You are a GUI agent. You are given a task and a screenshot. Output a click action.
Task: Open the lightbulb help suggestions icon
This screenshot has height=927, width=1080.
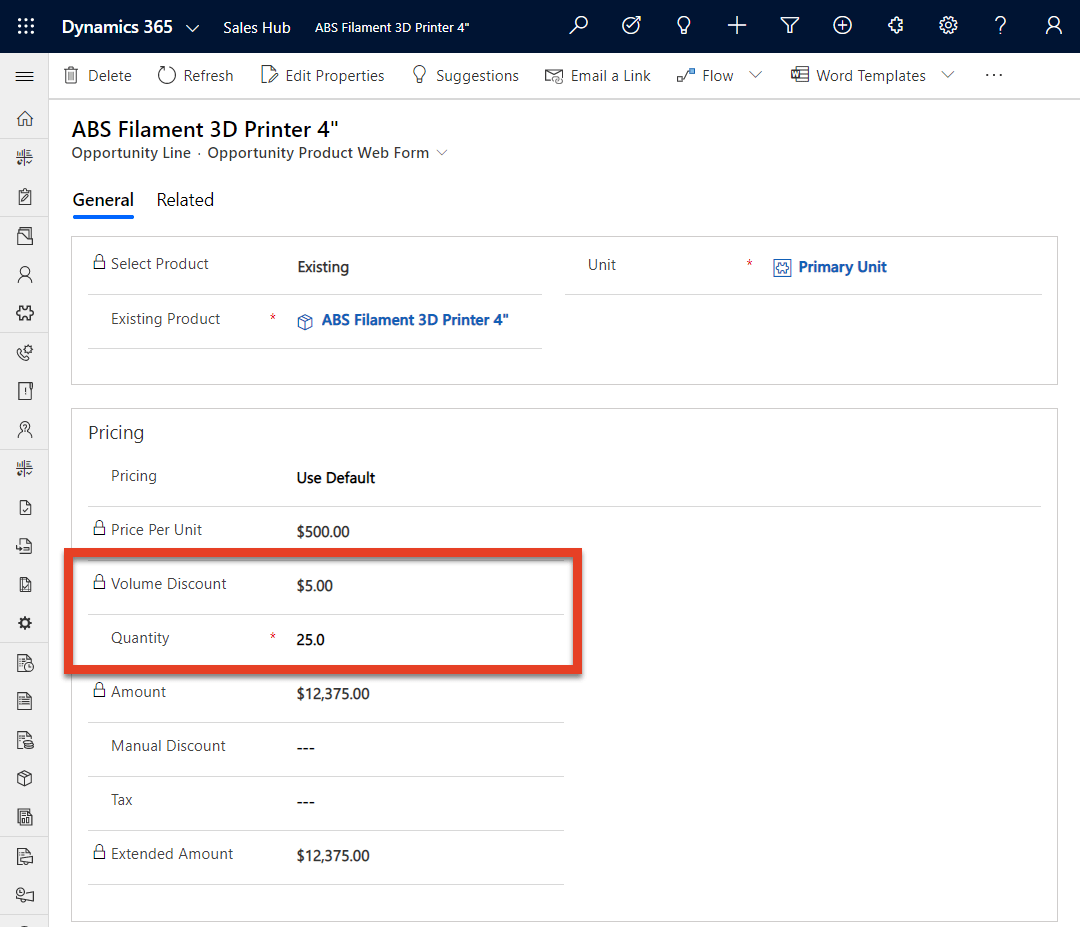point(684,26)
